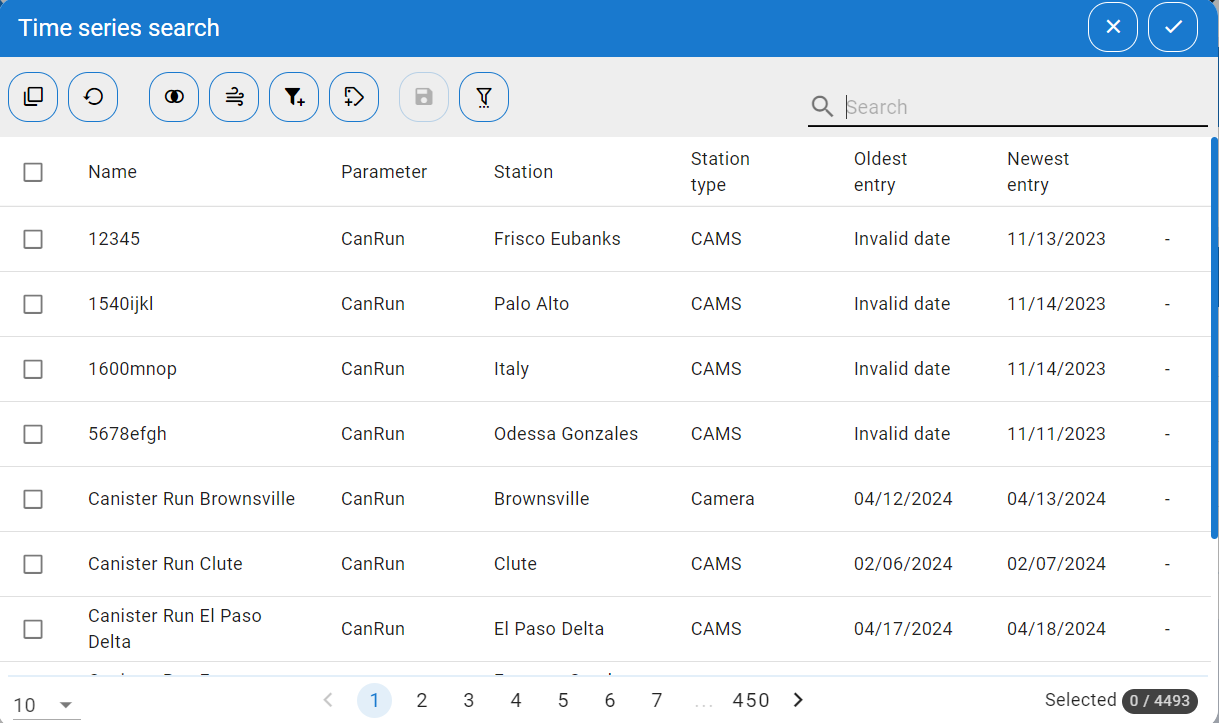Click the wind/air parameter filter icon
This screenshot has height=723, width=1219.
(234, 97)
